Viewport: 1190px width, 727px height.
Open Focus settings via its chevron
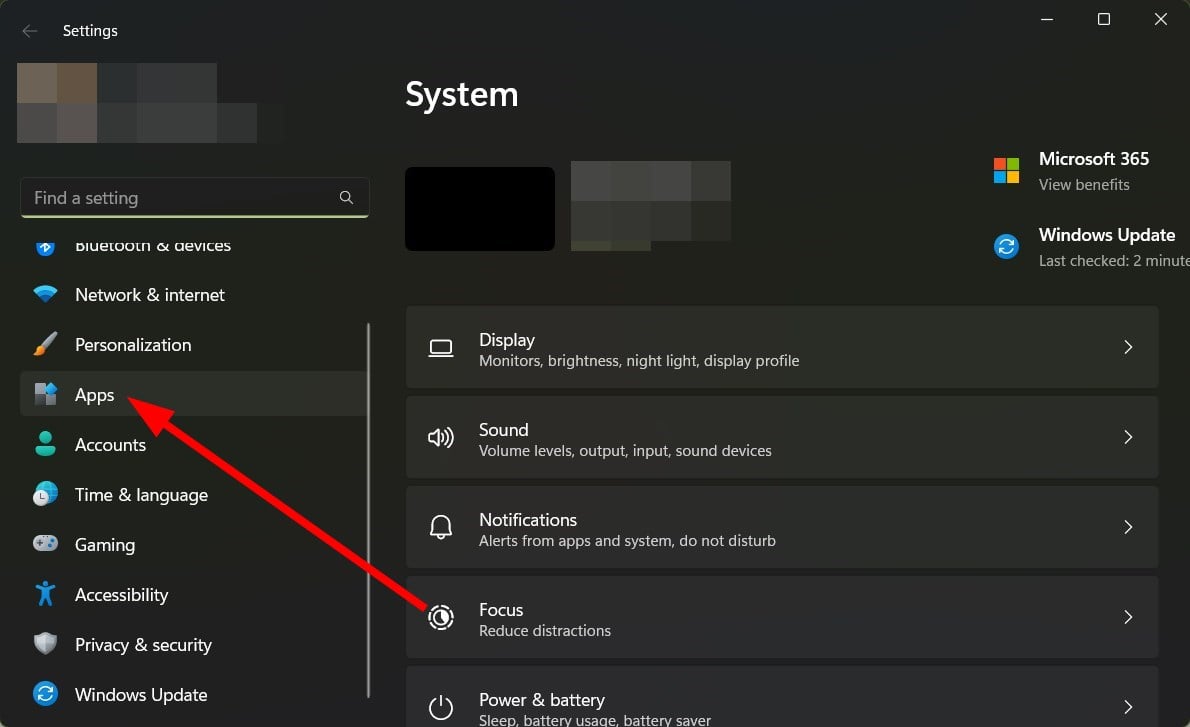point(1129,617)
